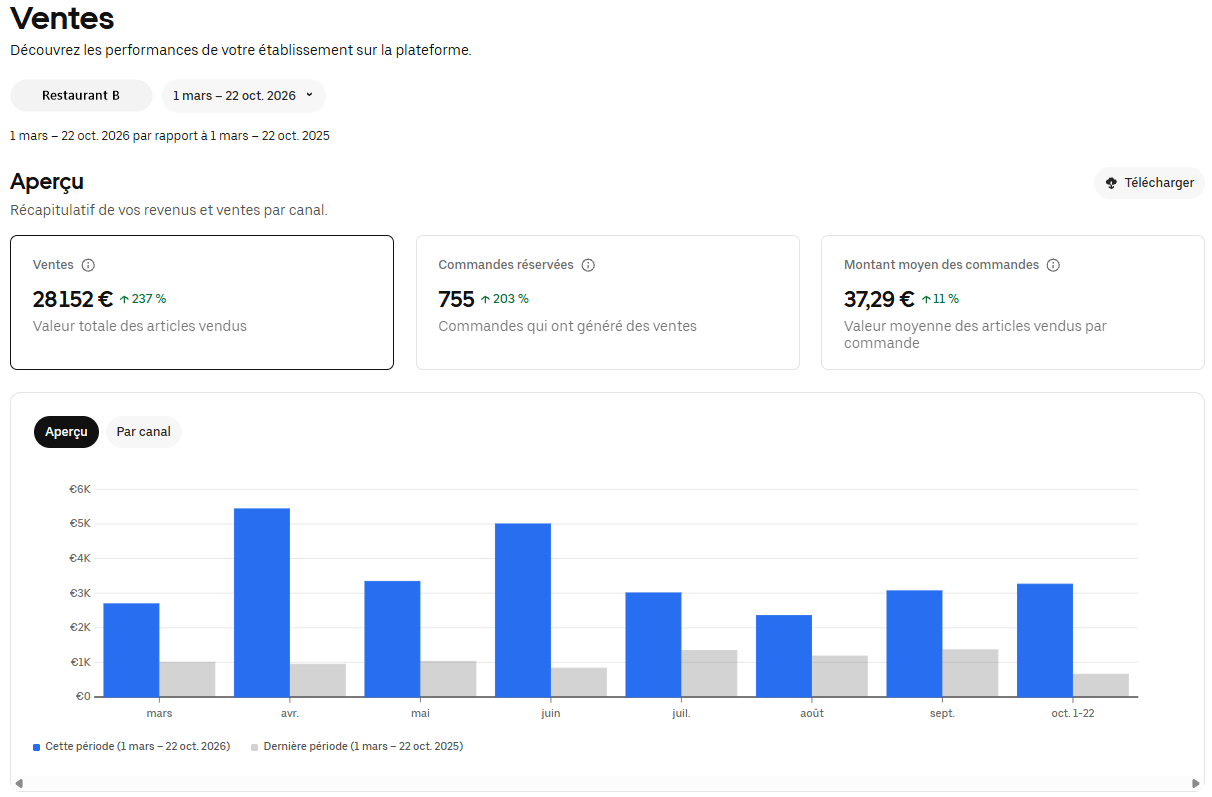Click the right scroll arrow under the chart
This screenshot has width=1212, height=797.
1196,783
